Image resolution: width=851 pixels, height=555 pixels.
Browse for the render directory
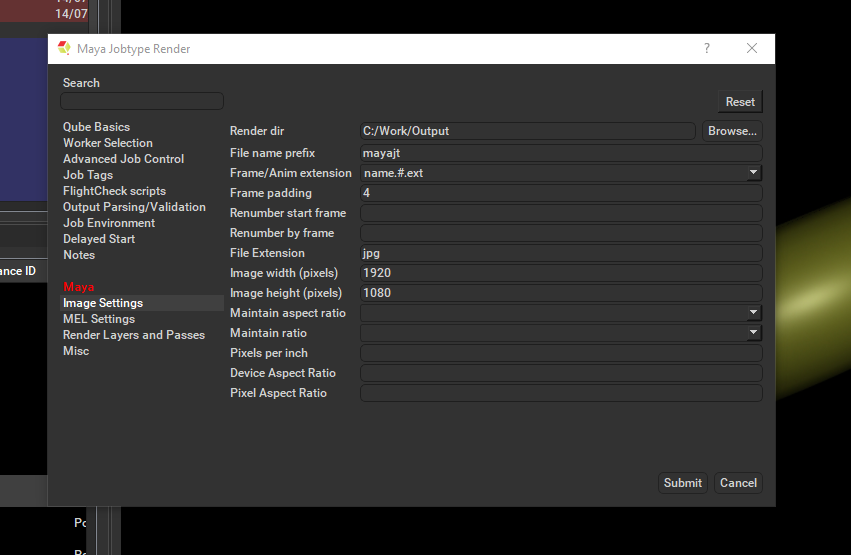[732, 131]
